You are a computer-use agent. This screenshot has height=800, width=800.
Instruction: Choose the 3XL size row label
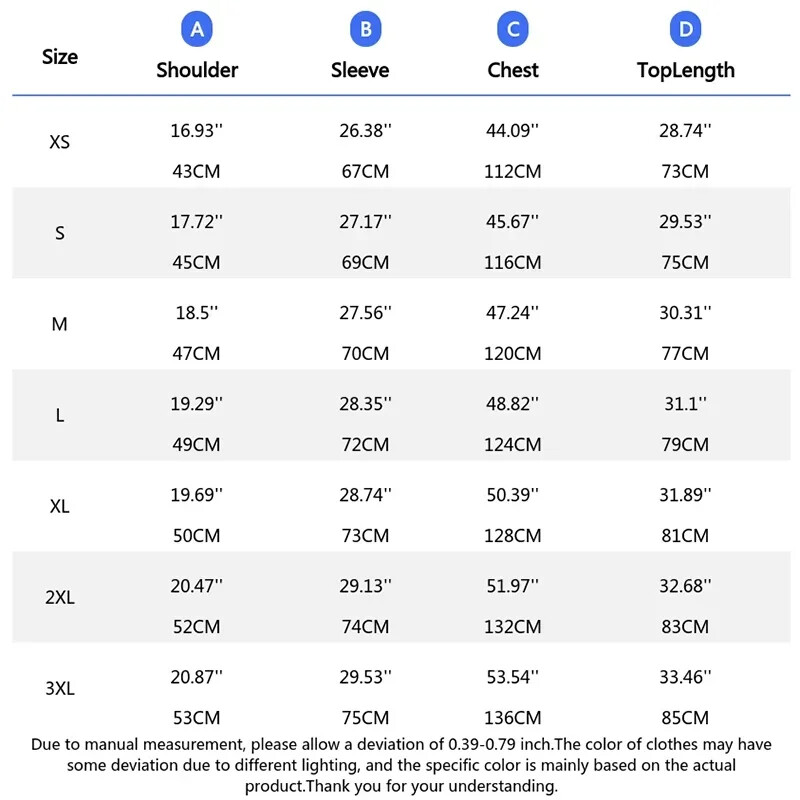(x=60, y=689)
